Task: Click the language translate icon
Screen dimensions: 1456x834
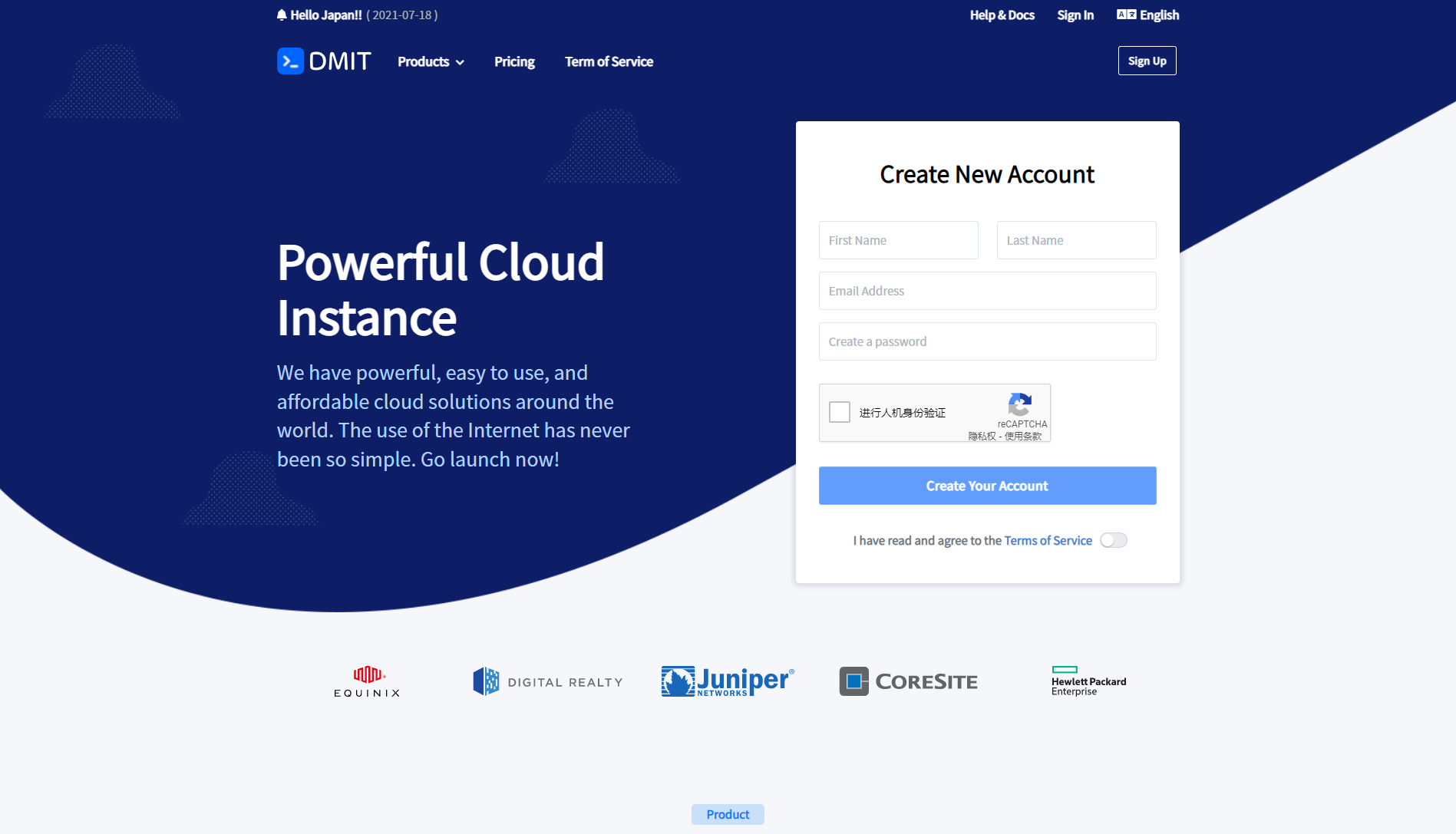Action: [1126, 15]
